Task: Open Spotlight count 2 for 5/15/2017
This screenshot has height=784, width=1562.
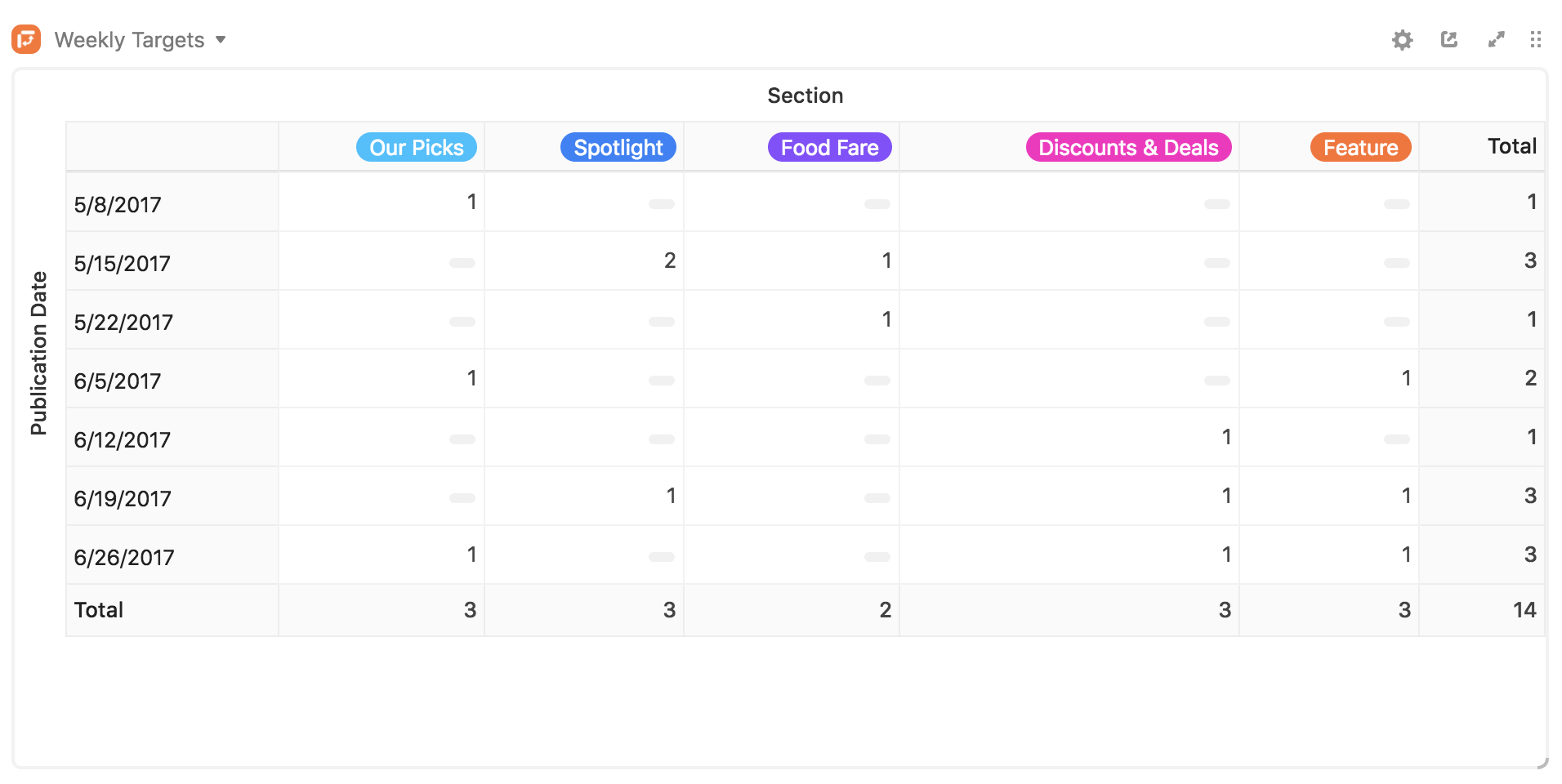Action: point(670,261)
